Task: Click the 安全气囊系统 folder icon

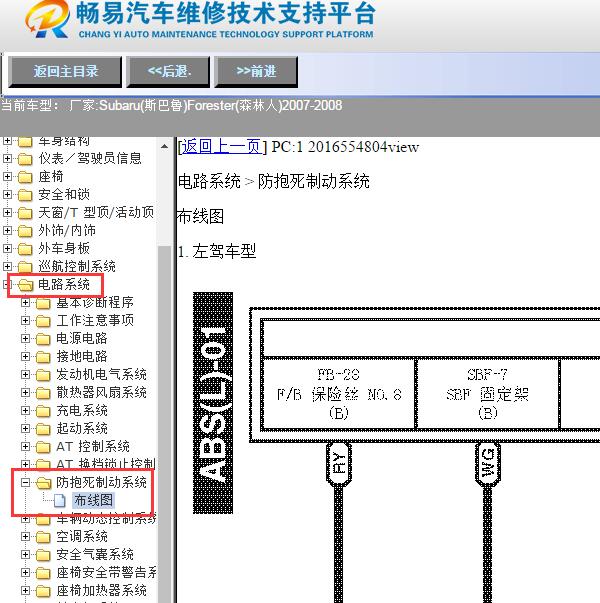Action: (43, 555)
